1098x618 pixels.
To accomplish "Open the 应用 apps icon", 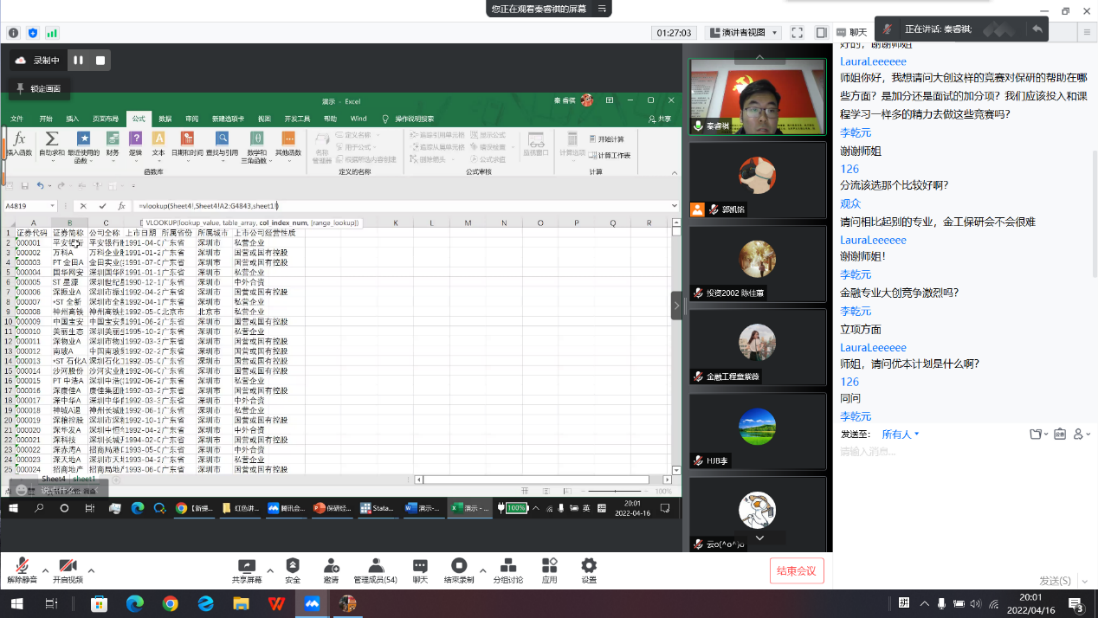I will (x=549, y=568).
